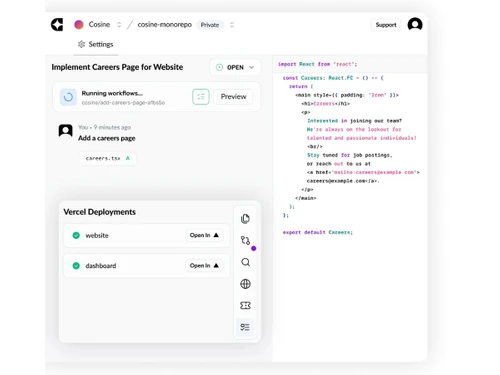Click the Add a careers page message

107,138
